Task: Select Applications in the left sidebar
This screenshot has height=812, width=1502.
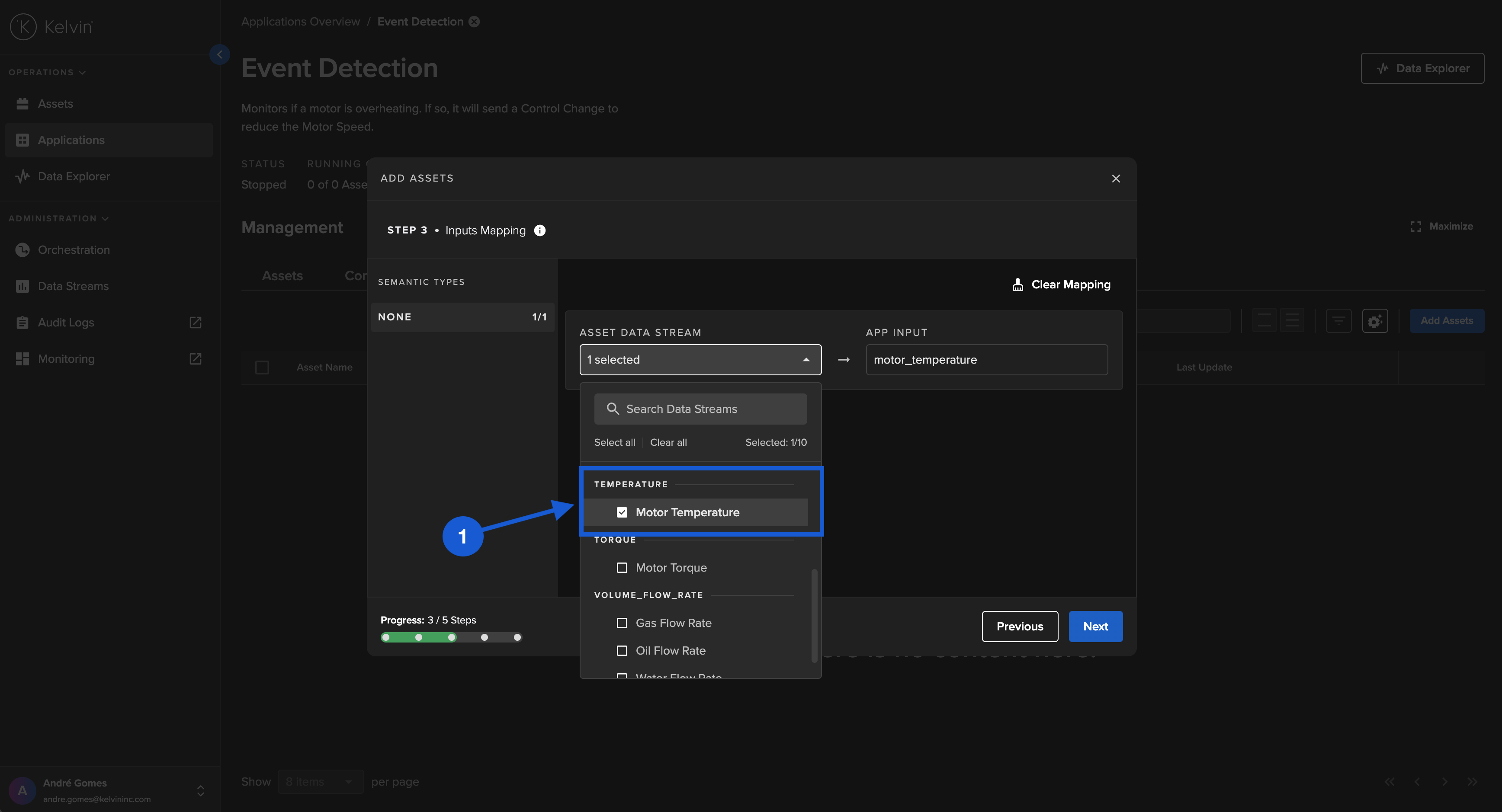Action: click(x=71, y=140)
